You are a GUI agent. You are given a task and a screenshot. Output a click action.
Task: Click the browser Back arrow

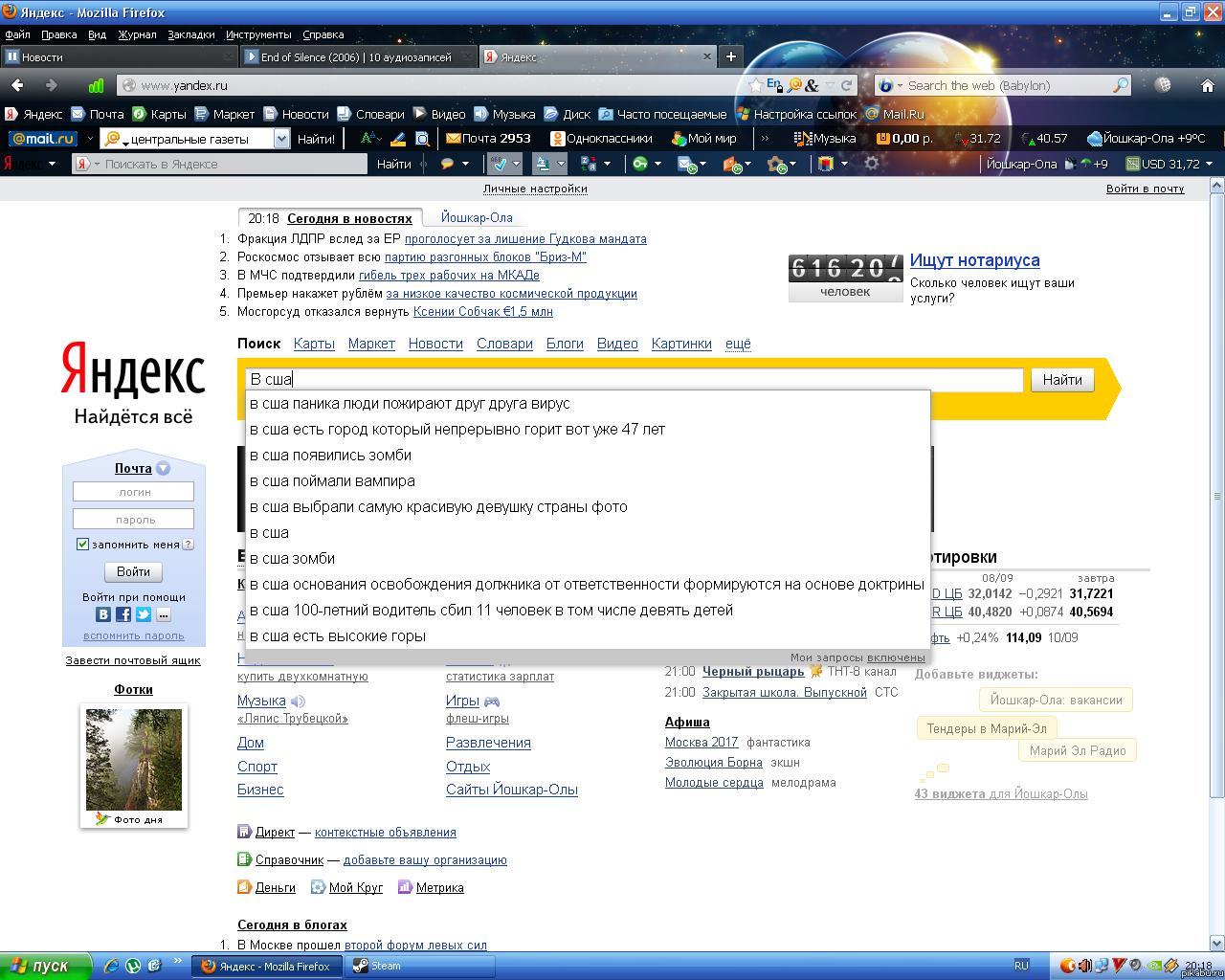point(17,85)
